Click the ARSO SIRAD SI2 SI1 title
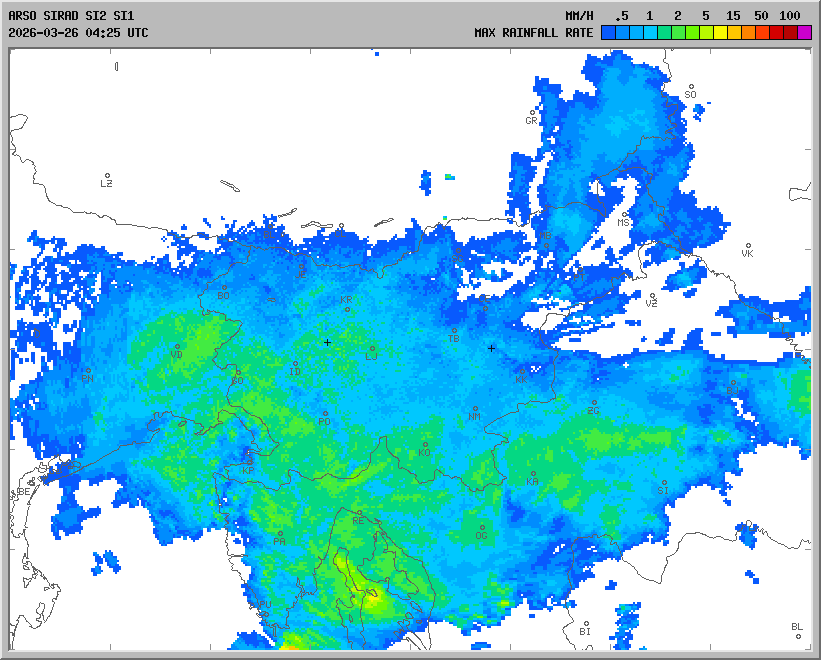This screenshot has height=660, width=821. click(70, 17)
